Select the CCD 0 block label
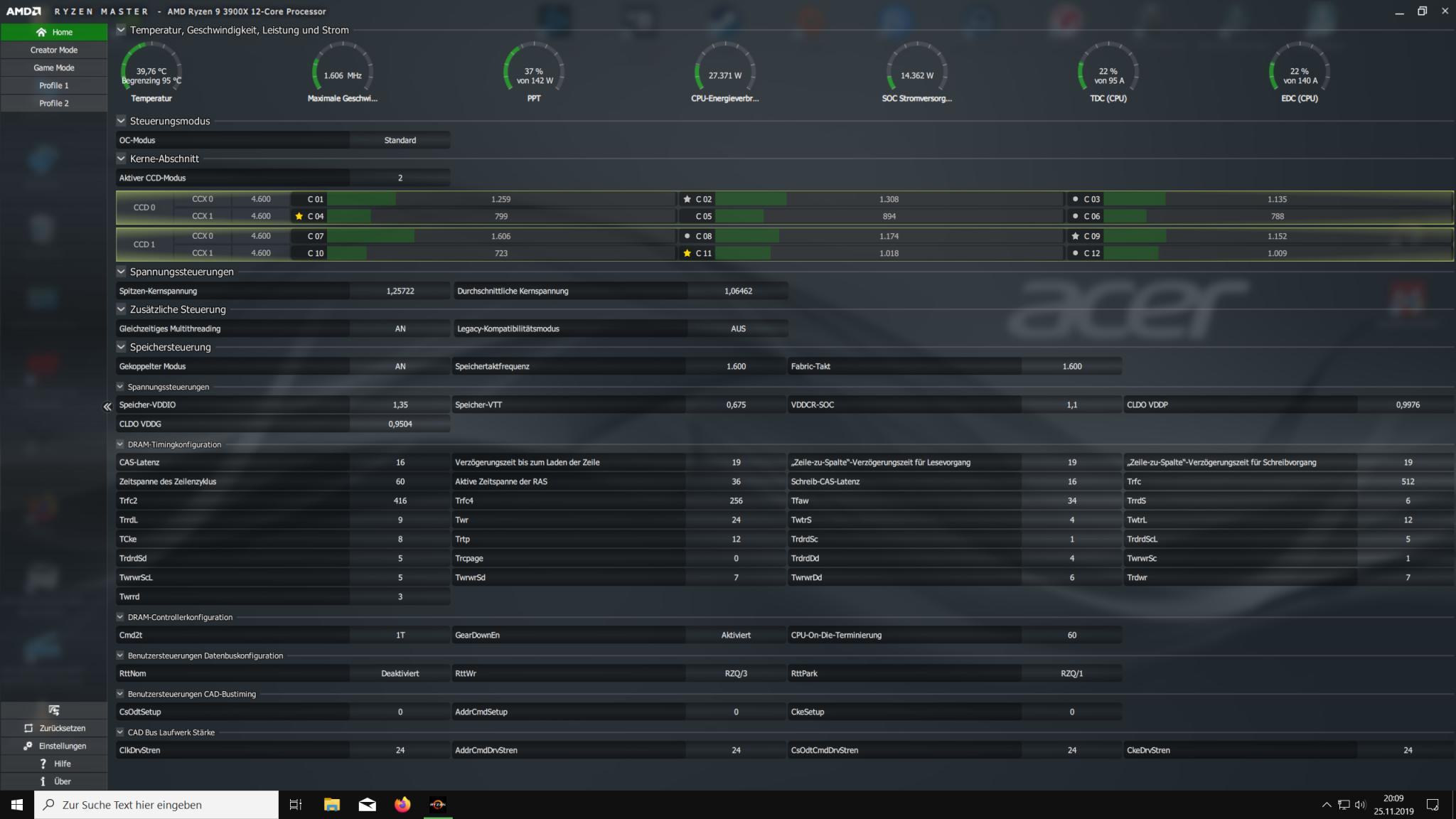The image size is (1456, 819). click(x=144, y=208)
